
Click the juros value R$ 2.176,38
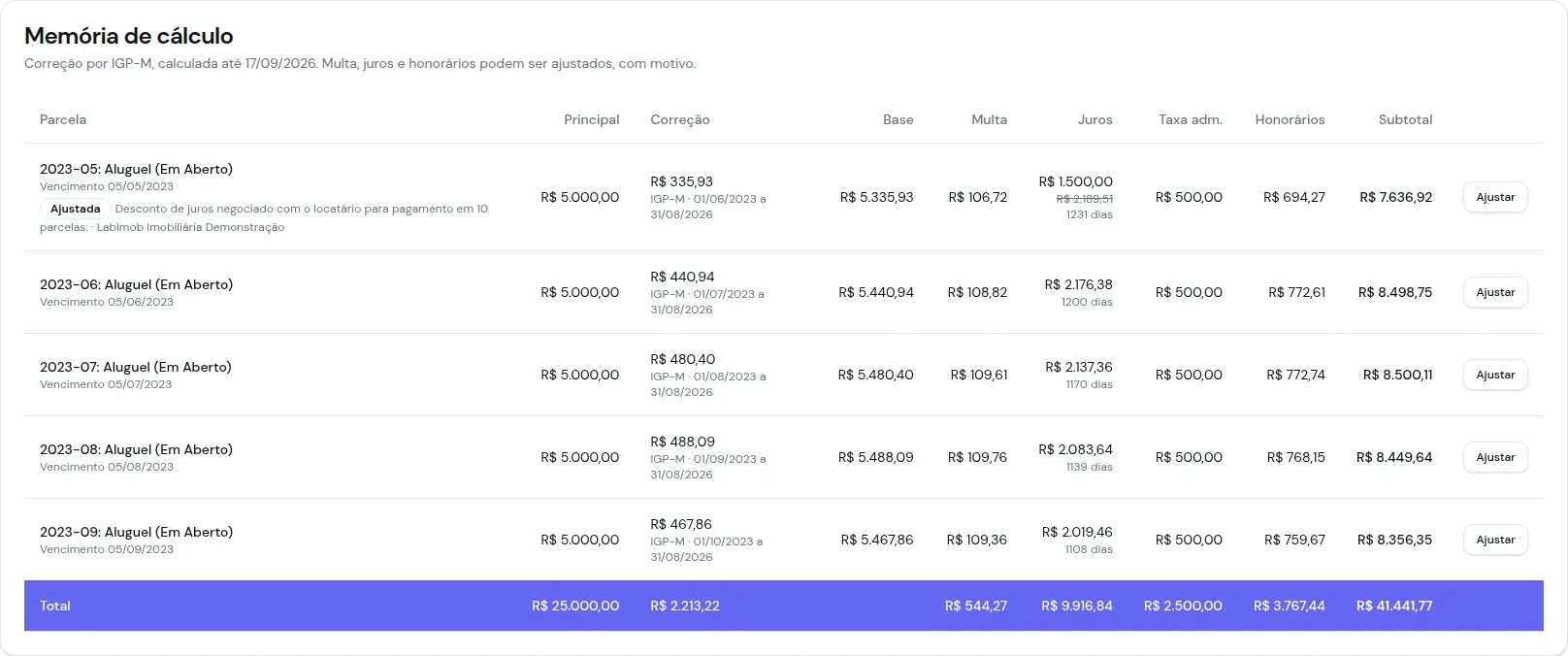[x=1078, y=284]
